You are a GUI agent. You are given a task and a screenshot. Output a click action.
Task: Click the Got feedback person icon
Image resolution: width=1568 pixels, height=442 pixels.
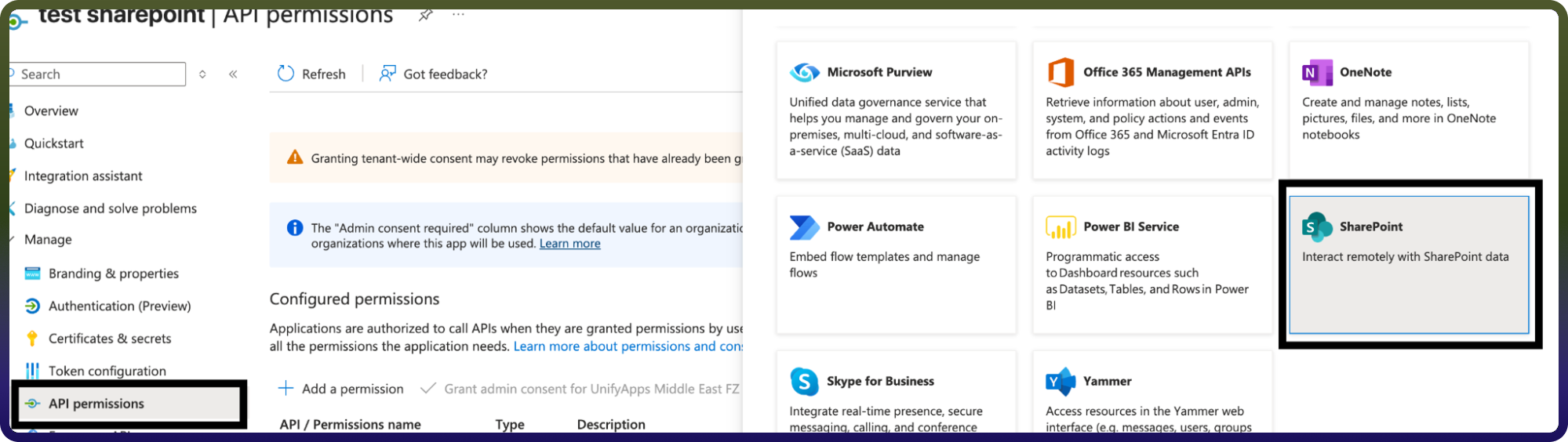point(387,74)
